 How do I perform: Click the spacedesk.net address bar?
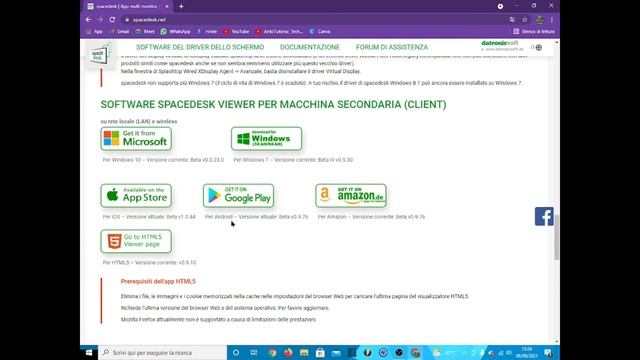click(x=314, y=20)
